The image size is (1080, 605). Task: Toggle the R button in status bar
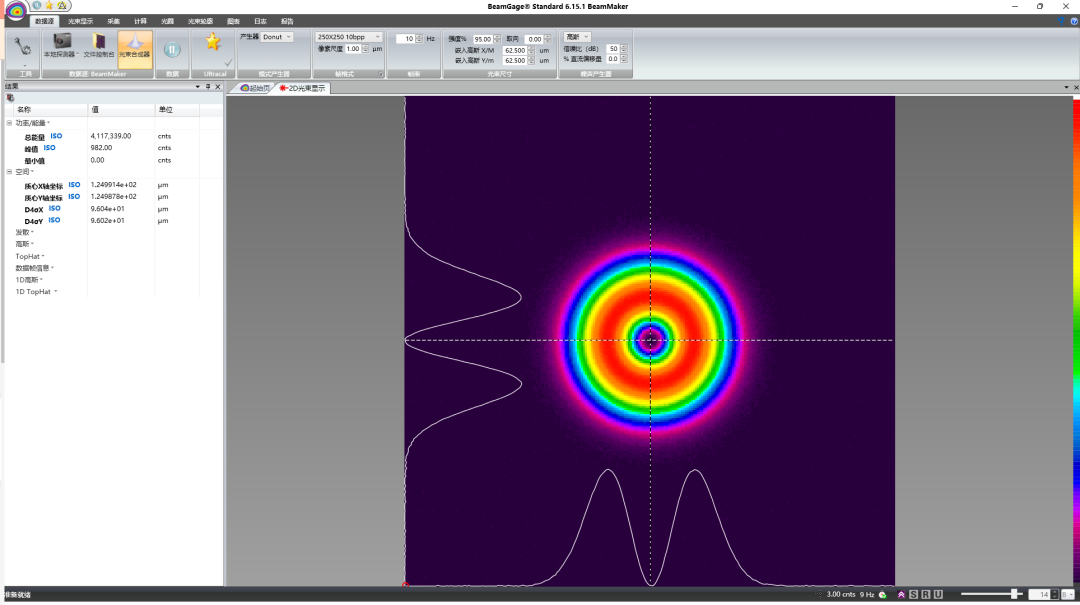coord(925,594)
